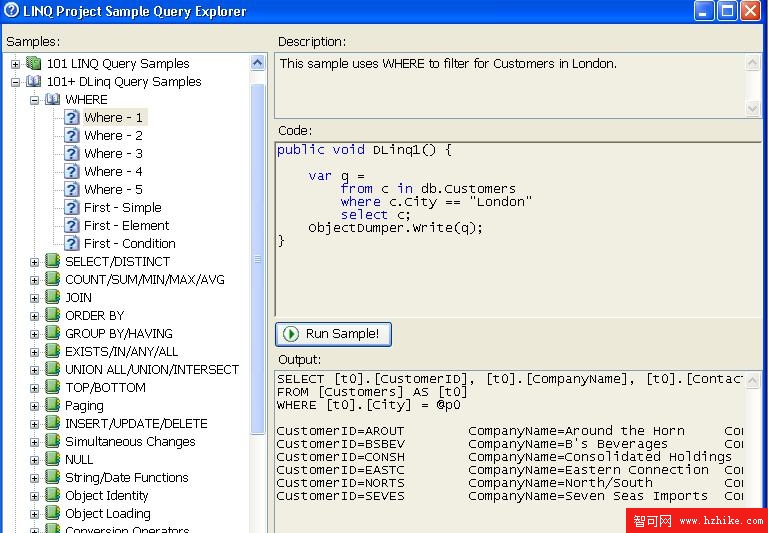Screen dimensions: 768x533
Task: Expand the COUNT/SUM/MIN/MAX/AVG node
Action: (x=34, y=280)
